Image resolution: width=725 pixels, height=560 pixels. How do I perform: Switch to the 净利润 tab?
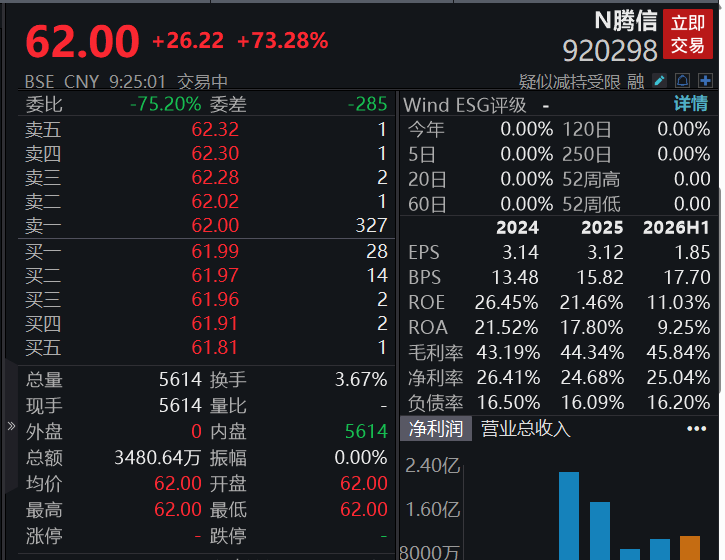click(436, 429)
